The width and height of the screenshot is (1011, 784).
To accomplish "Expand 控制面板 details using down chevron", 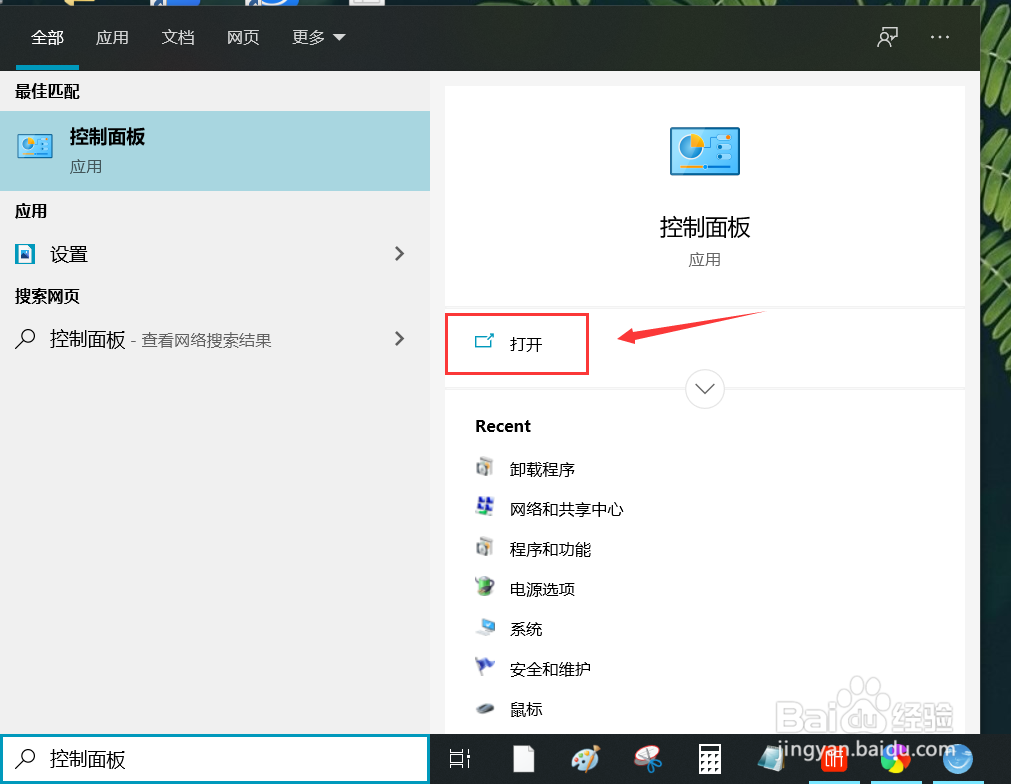I will [x=704, y=389].
